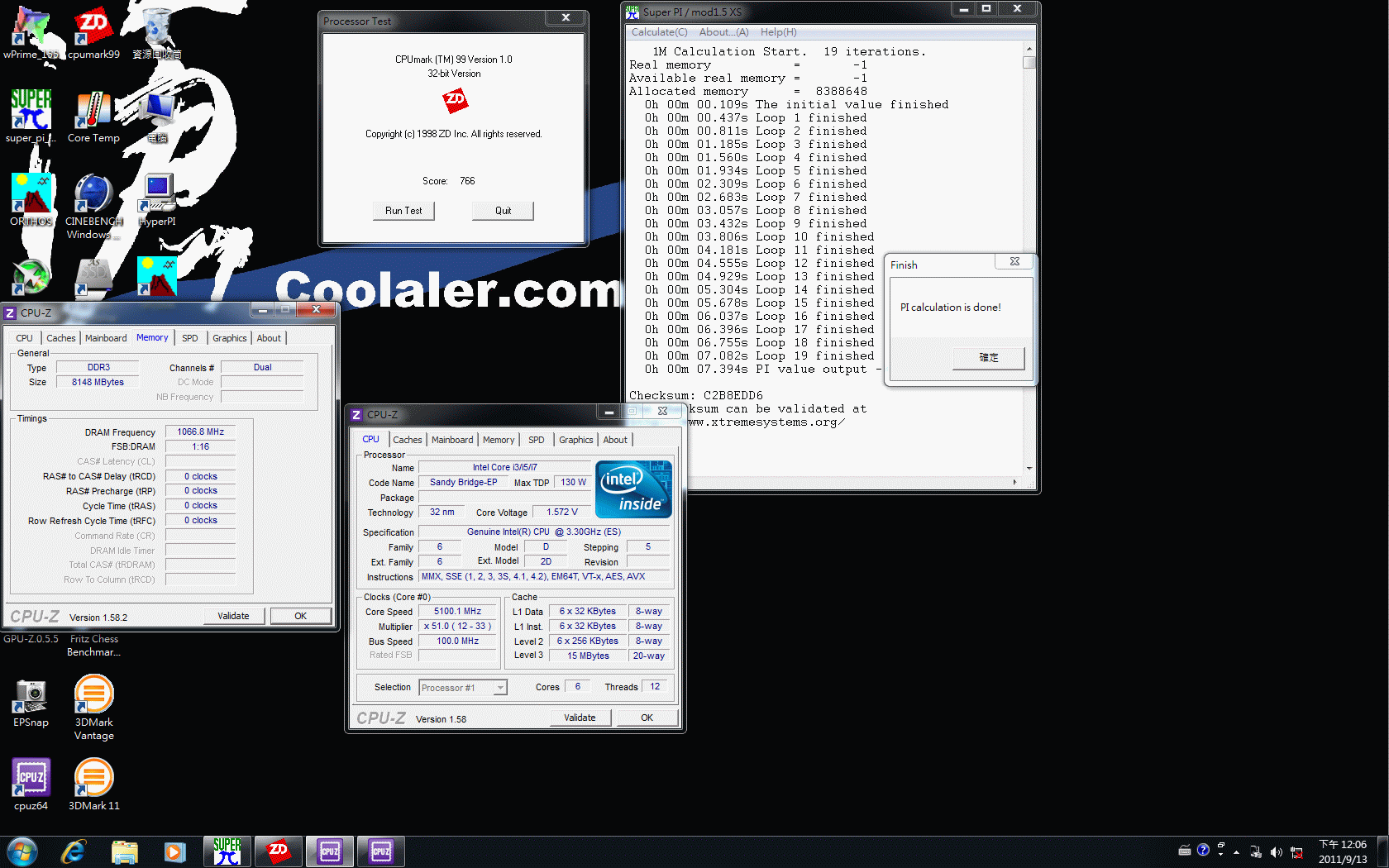1389x868 pixels.
Task: Open the Processor #1 selection dropdown
Action: (x=462, y=688)
